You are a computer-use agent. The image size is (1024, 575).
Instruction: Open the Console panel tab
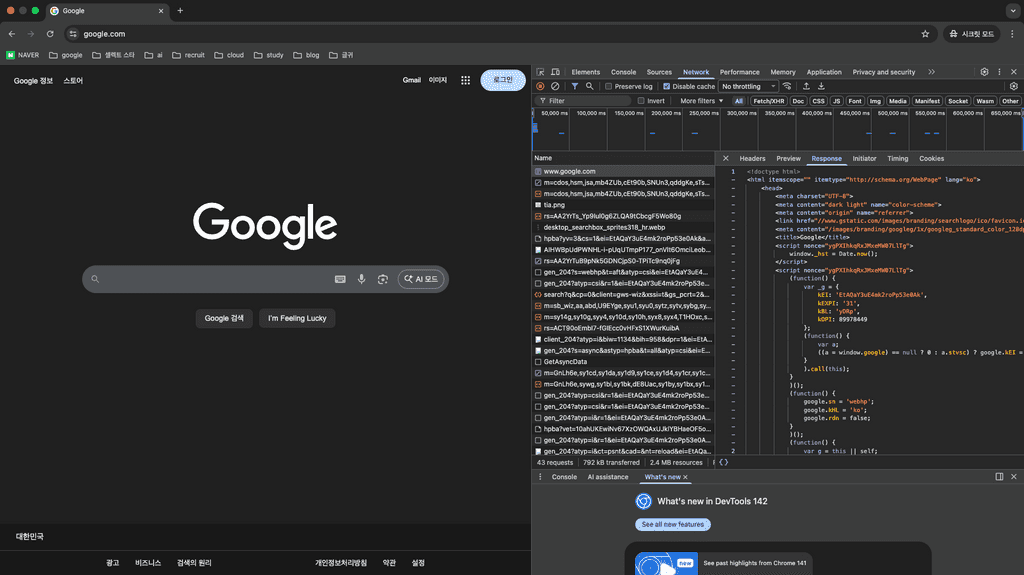(x=623, y=72)
